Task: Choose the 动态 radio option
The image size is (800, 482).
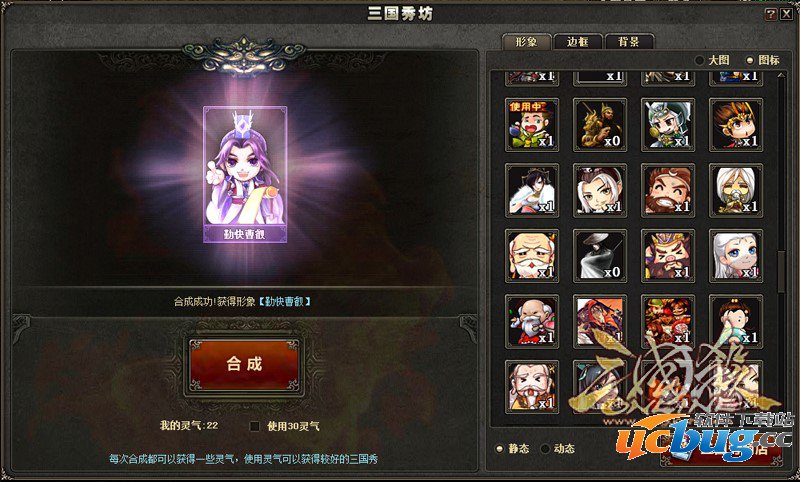Action: tap(545, 449)
